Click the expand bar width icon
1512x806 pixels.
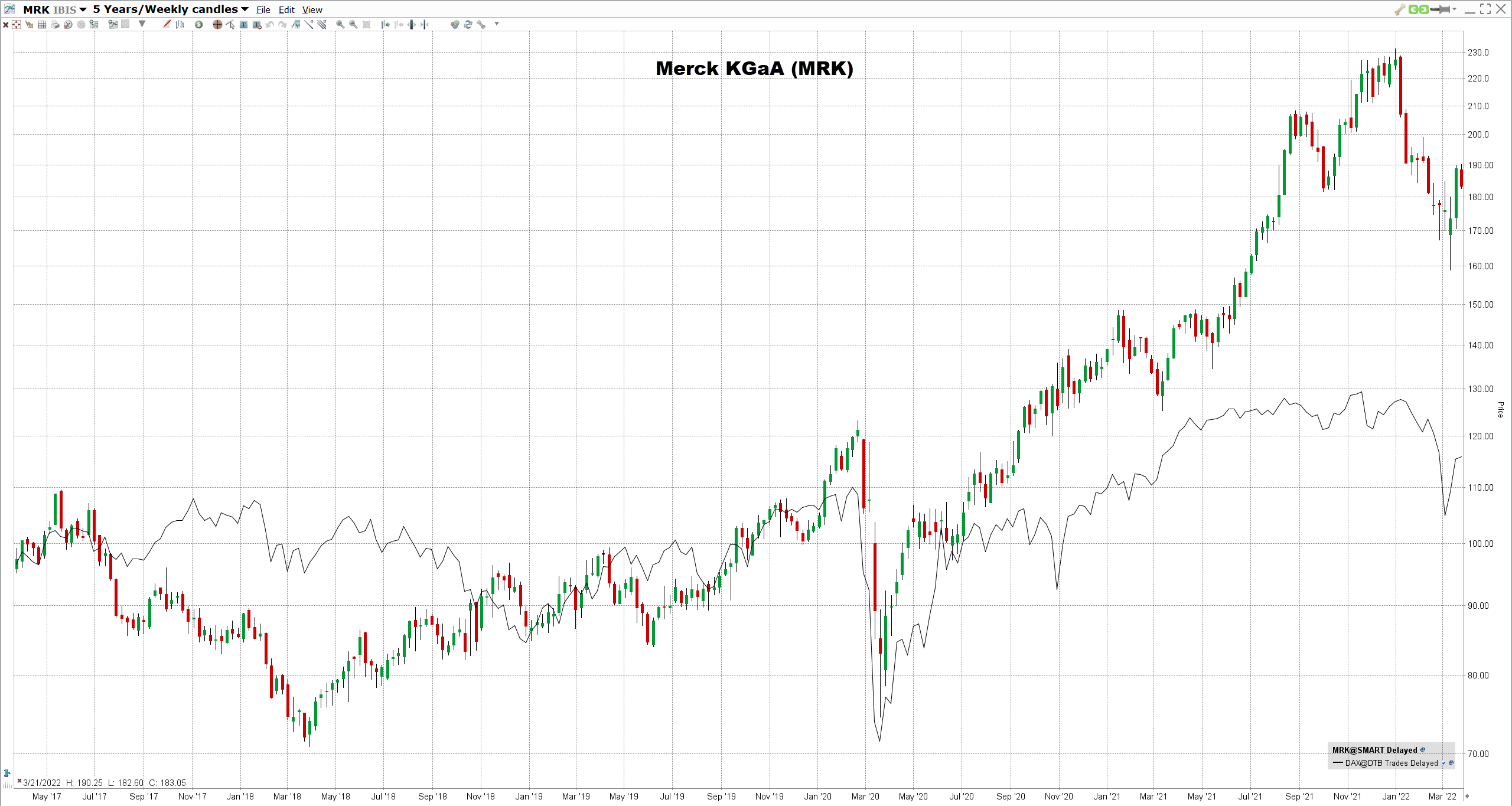(x=412, y=25)
